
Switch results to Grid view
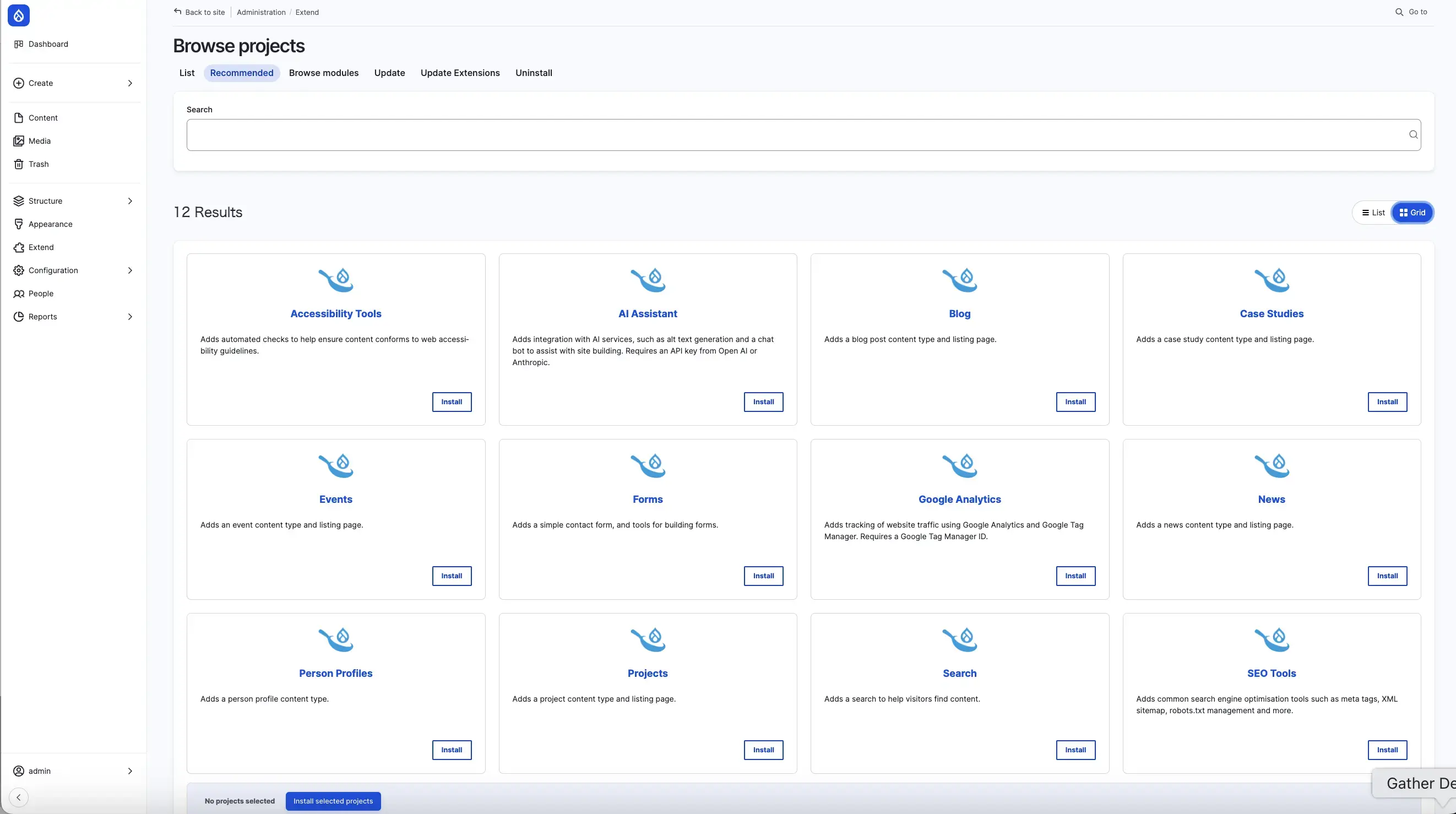(1412, 213)
